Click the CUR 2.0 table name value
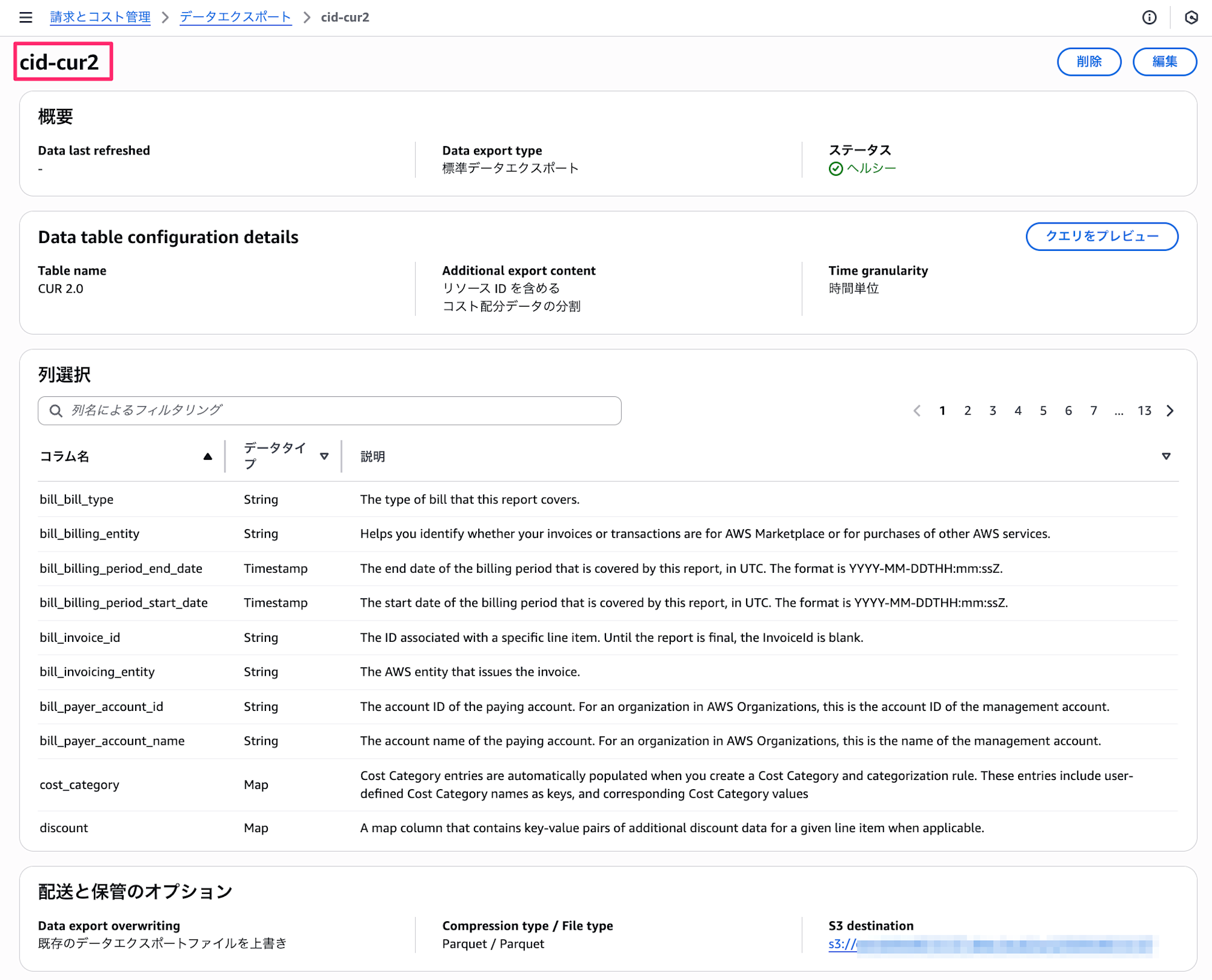Viewport: 1212px width, 980px height. [61, 289]
